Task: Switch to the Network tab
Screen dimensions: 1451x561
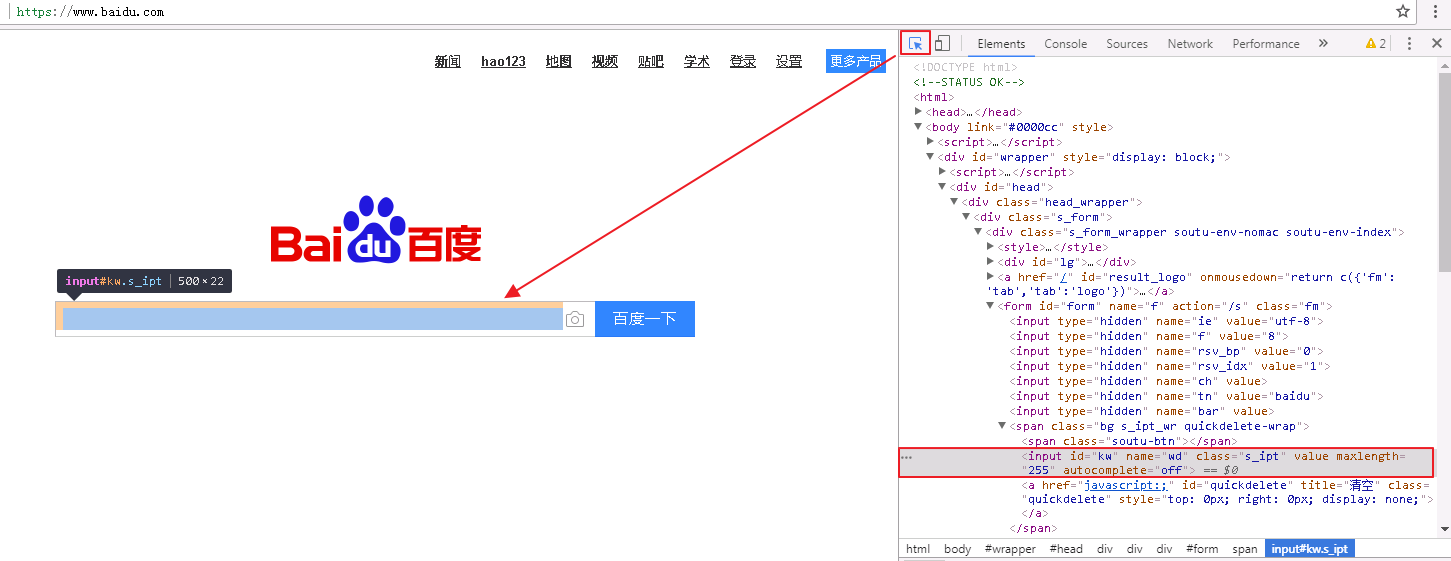Action: (1190, 43)
